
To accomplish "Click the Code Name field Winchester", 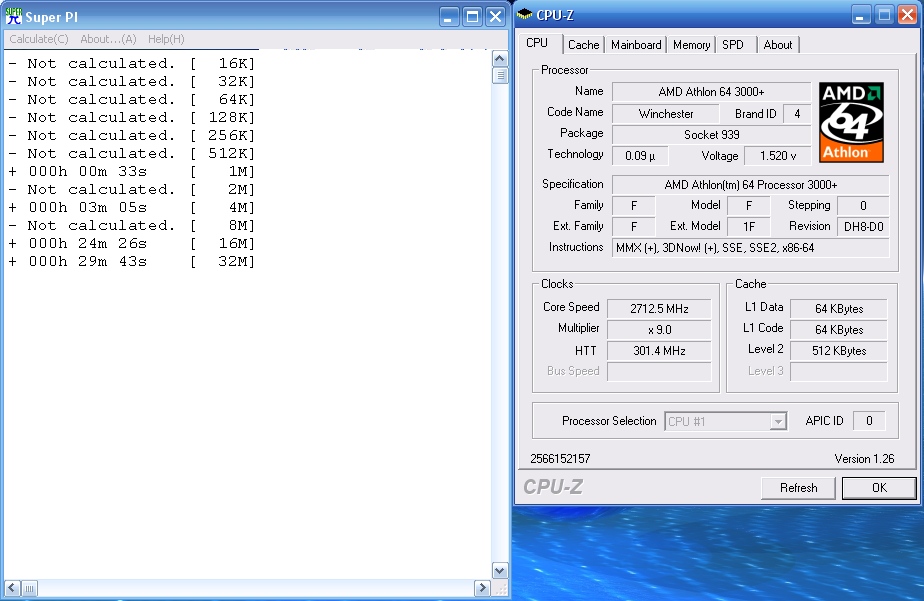I will [x=665, y=114].
